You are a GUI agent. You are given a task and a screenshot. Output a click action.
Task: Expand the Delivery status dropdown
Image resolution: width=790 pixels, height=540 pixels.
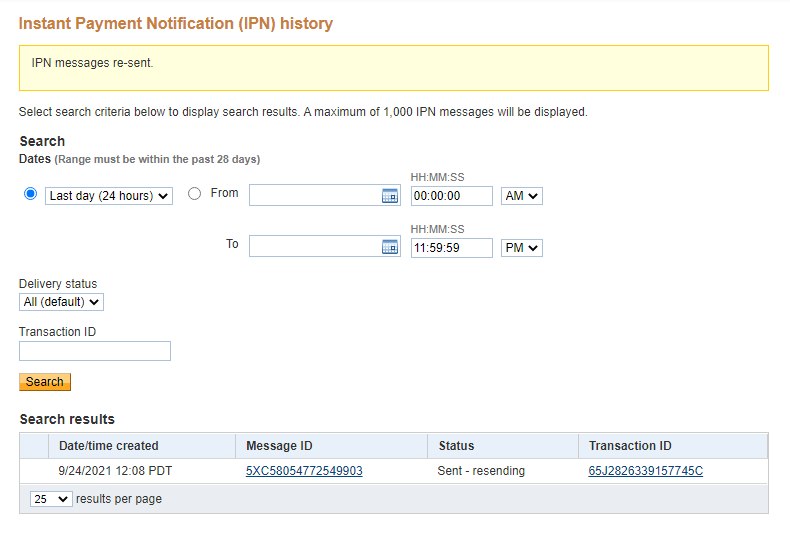[61, 301]
